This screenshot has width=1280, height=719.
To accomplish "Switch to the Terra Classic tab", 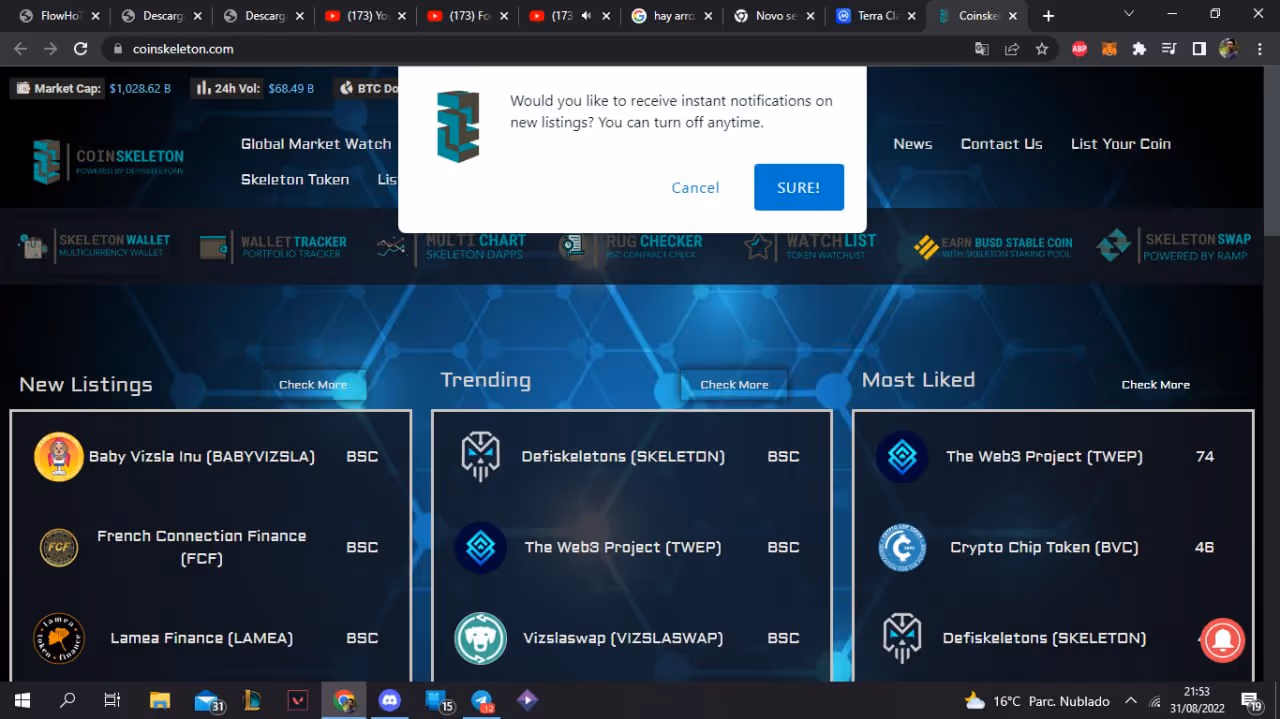I will pos(875,16).
